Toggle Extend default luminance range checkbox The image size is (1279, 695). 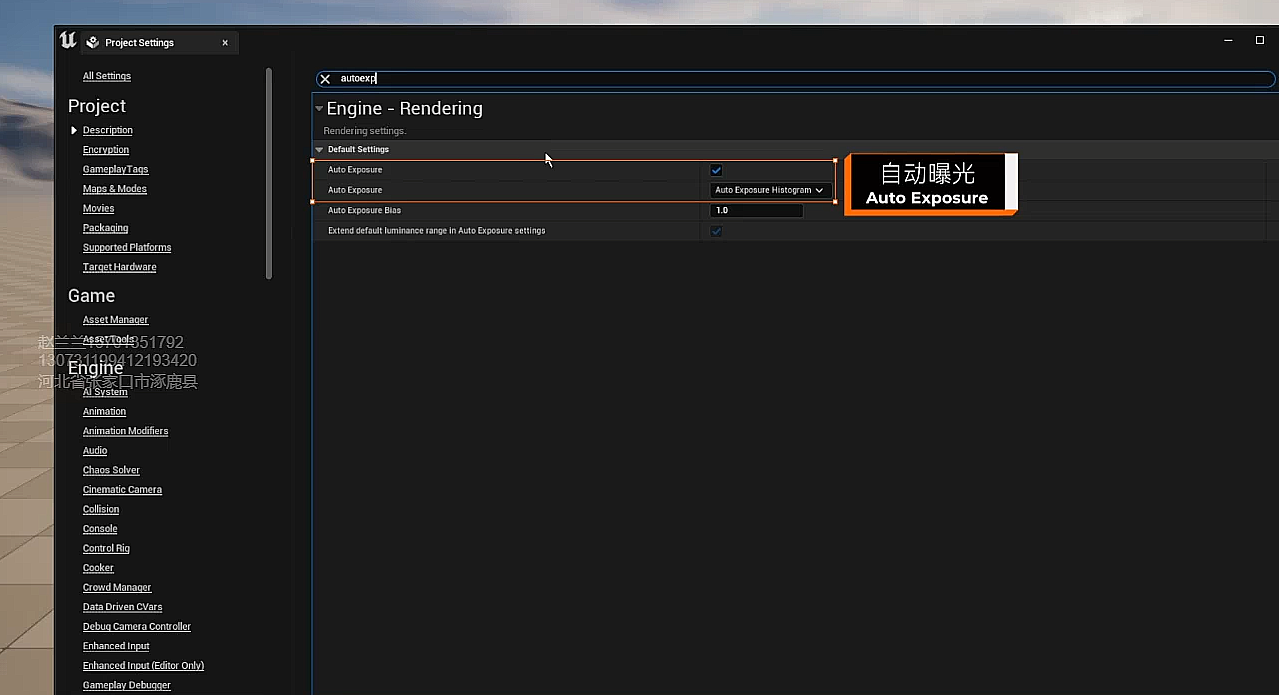716,231
